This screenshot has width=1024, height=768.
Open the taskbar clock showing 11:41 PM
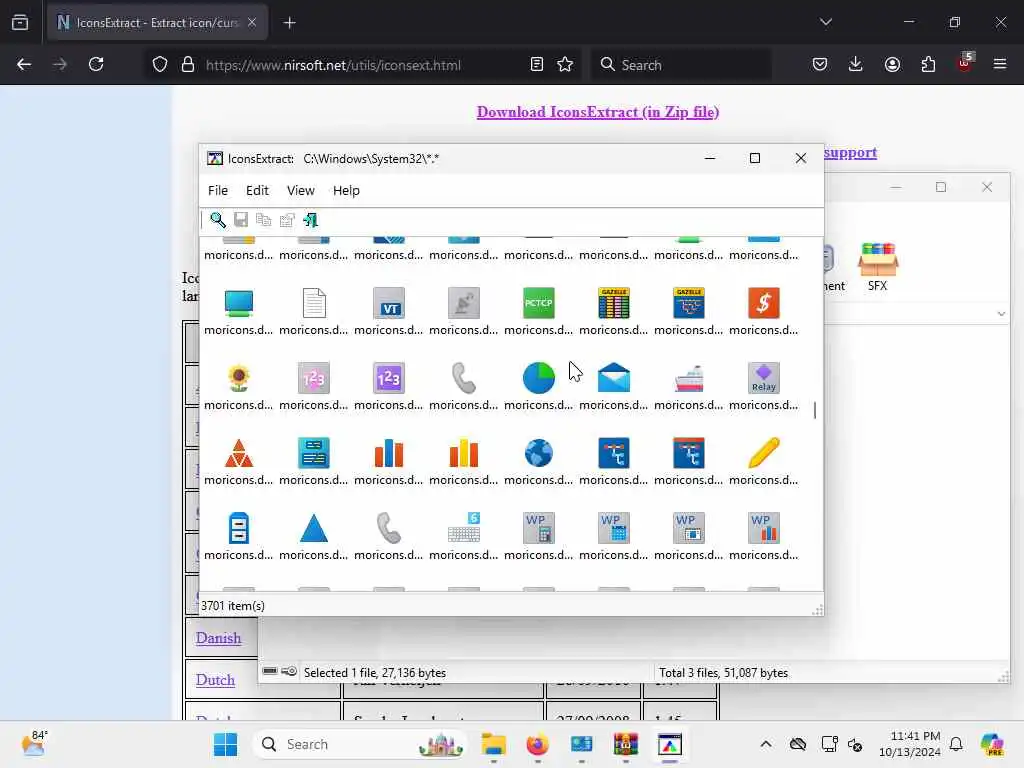[909, 744]
